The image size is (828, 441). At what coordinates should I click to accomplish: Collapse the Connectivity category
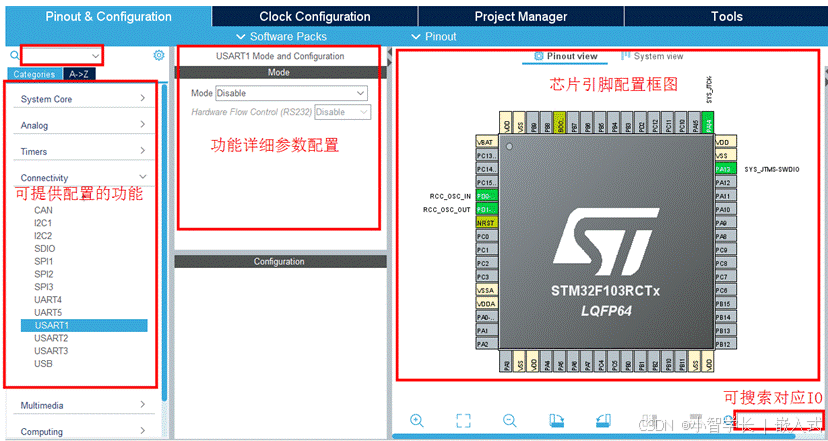click(x=83, y=177)
